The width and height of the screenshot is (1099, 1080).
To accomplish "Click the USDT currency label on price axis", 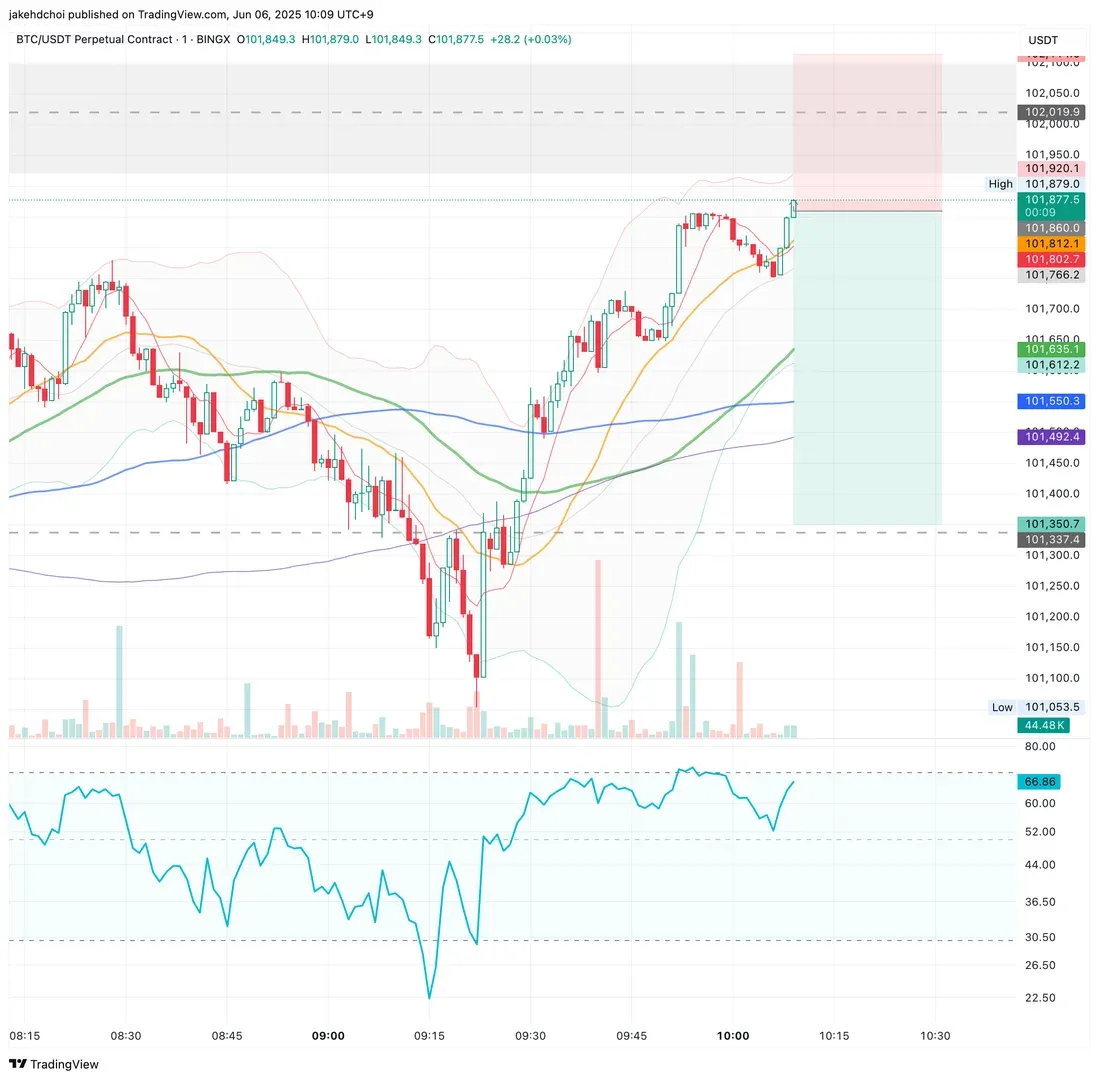I will click(x=1043, y=40).
